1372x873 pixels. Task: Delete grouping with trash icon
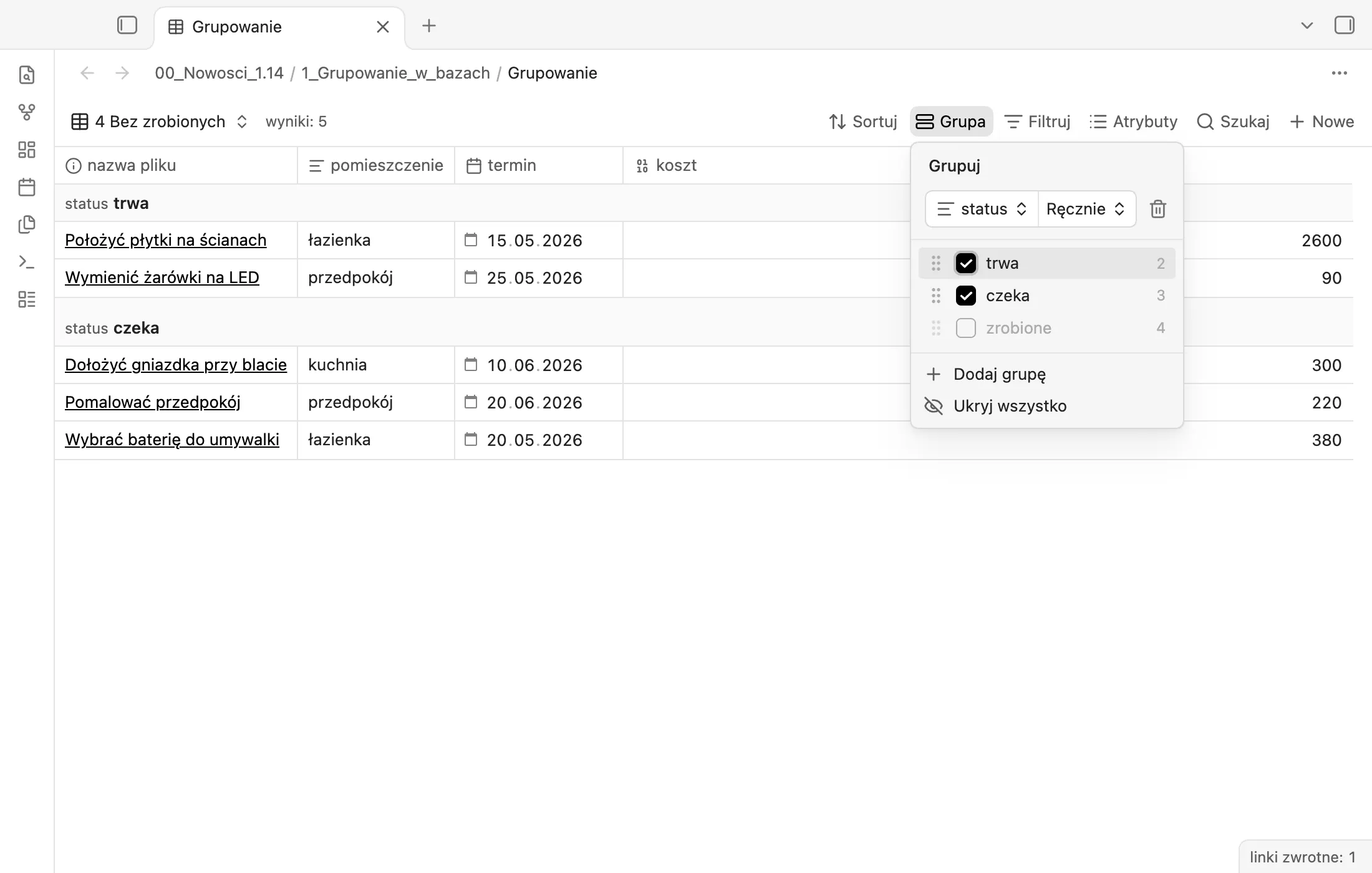(1158, 209)
